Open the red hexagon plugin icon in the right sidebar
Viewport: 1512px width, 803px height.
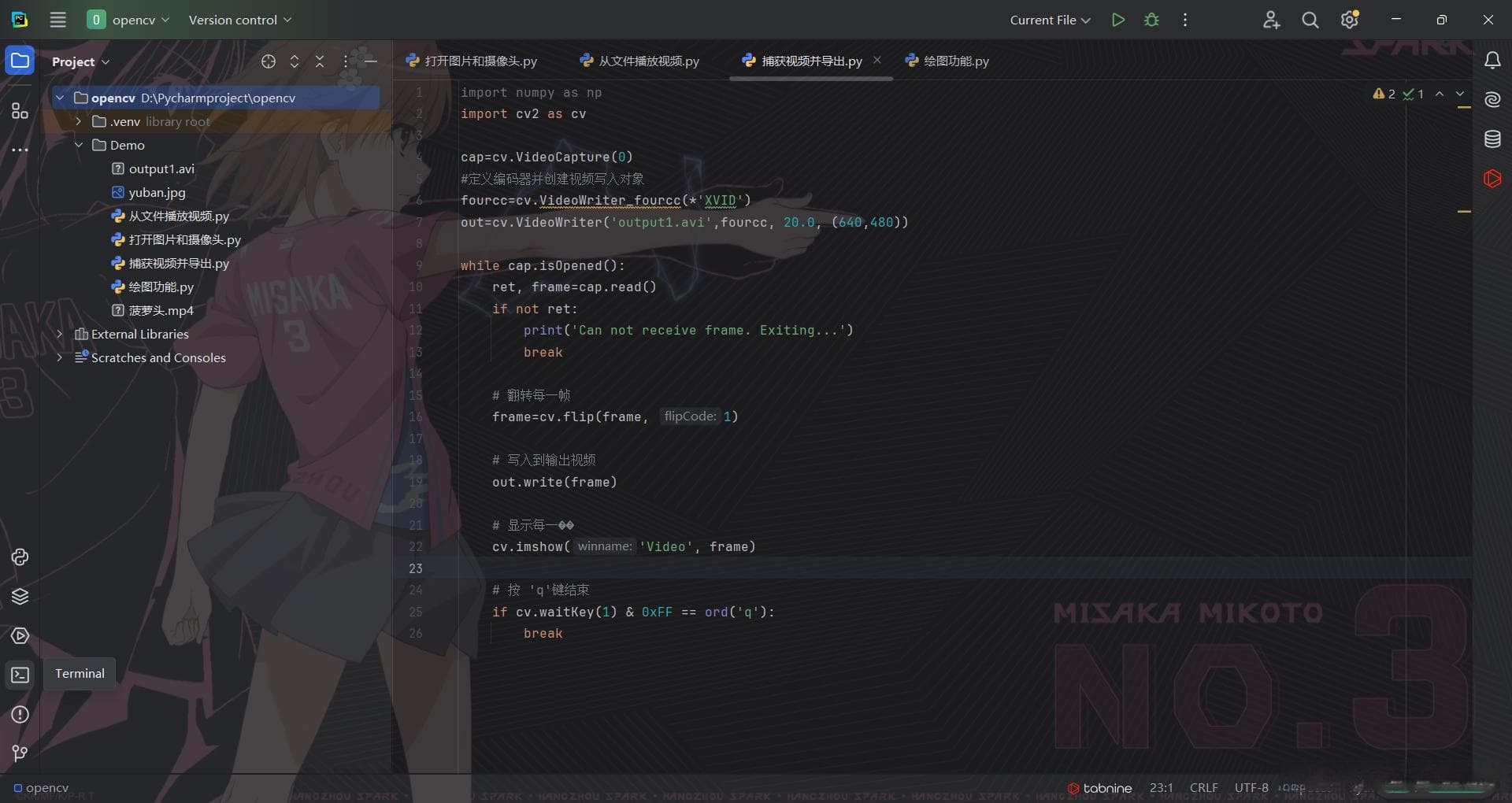(1492, 179)
